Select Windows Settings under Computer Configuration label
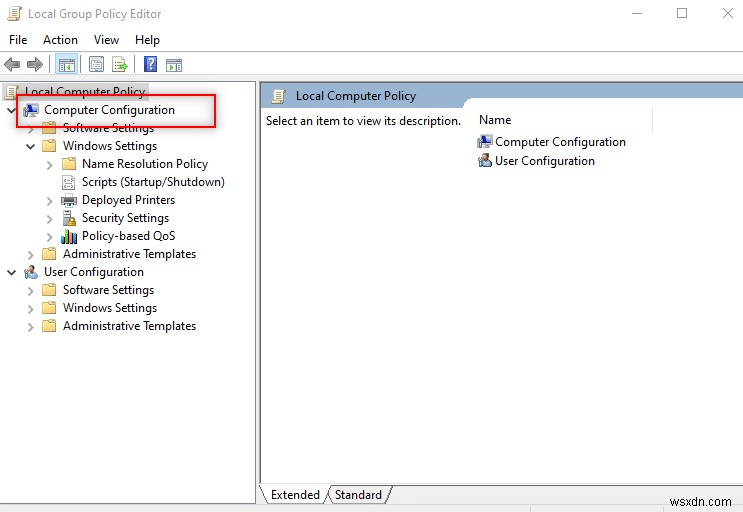Screen dimensions: 743x512 110,146
